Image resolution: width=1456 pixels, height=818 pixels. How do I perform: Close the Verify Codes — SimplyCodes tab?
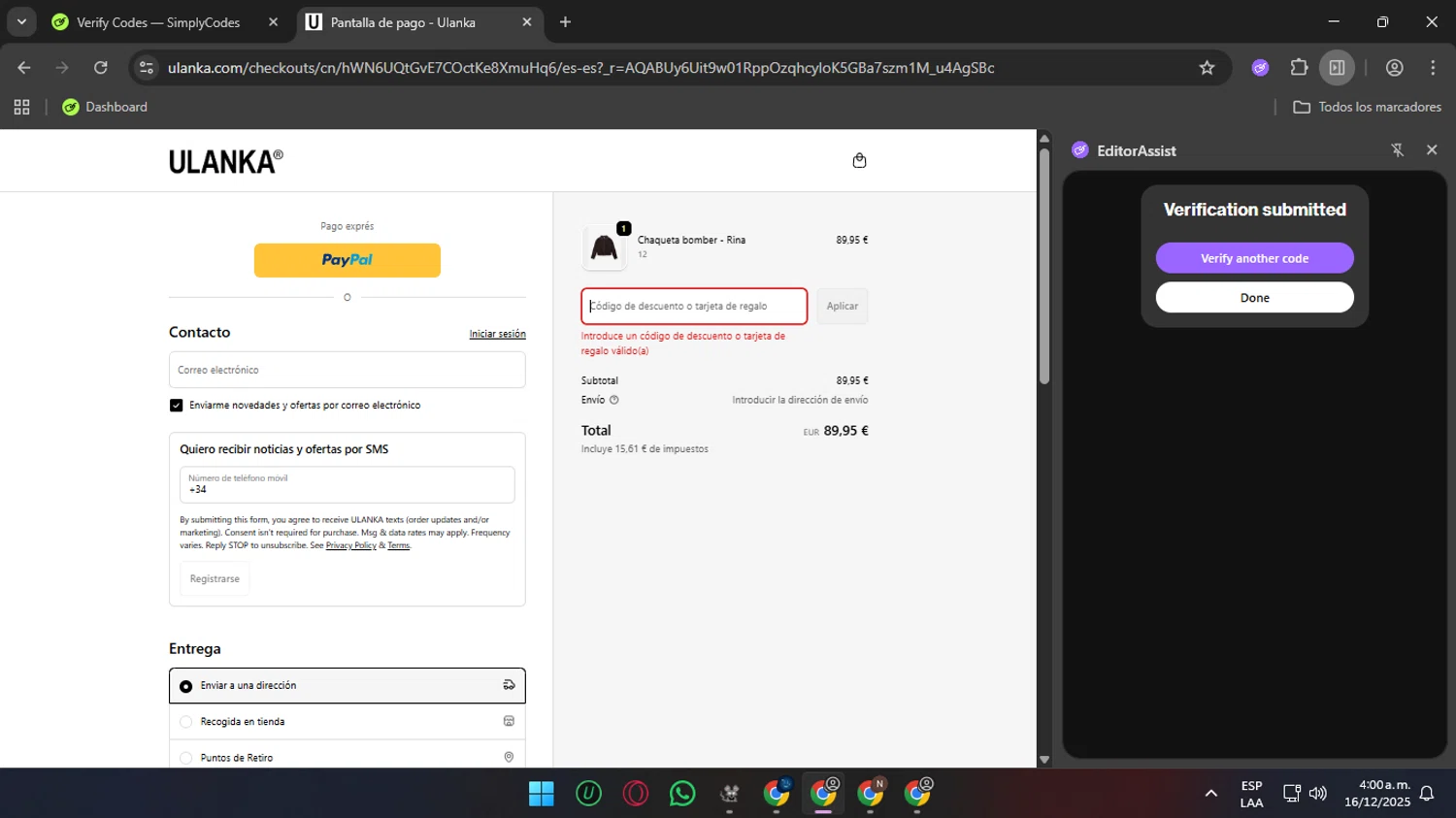273,22
